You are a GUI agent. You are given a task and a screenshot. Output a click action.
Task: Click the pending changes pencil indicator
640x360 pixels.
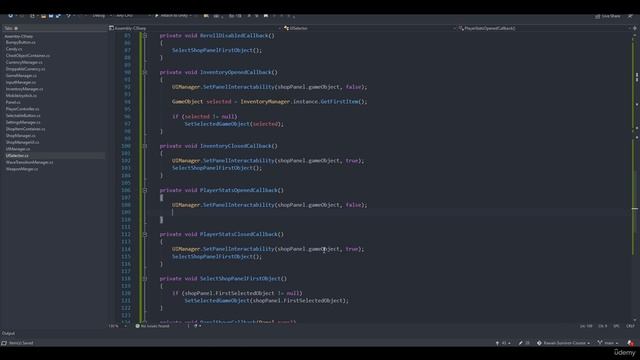tap(524, 343)
